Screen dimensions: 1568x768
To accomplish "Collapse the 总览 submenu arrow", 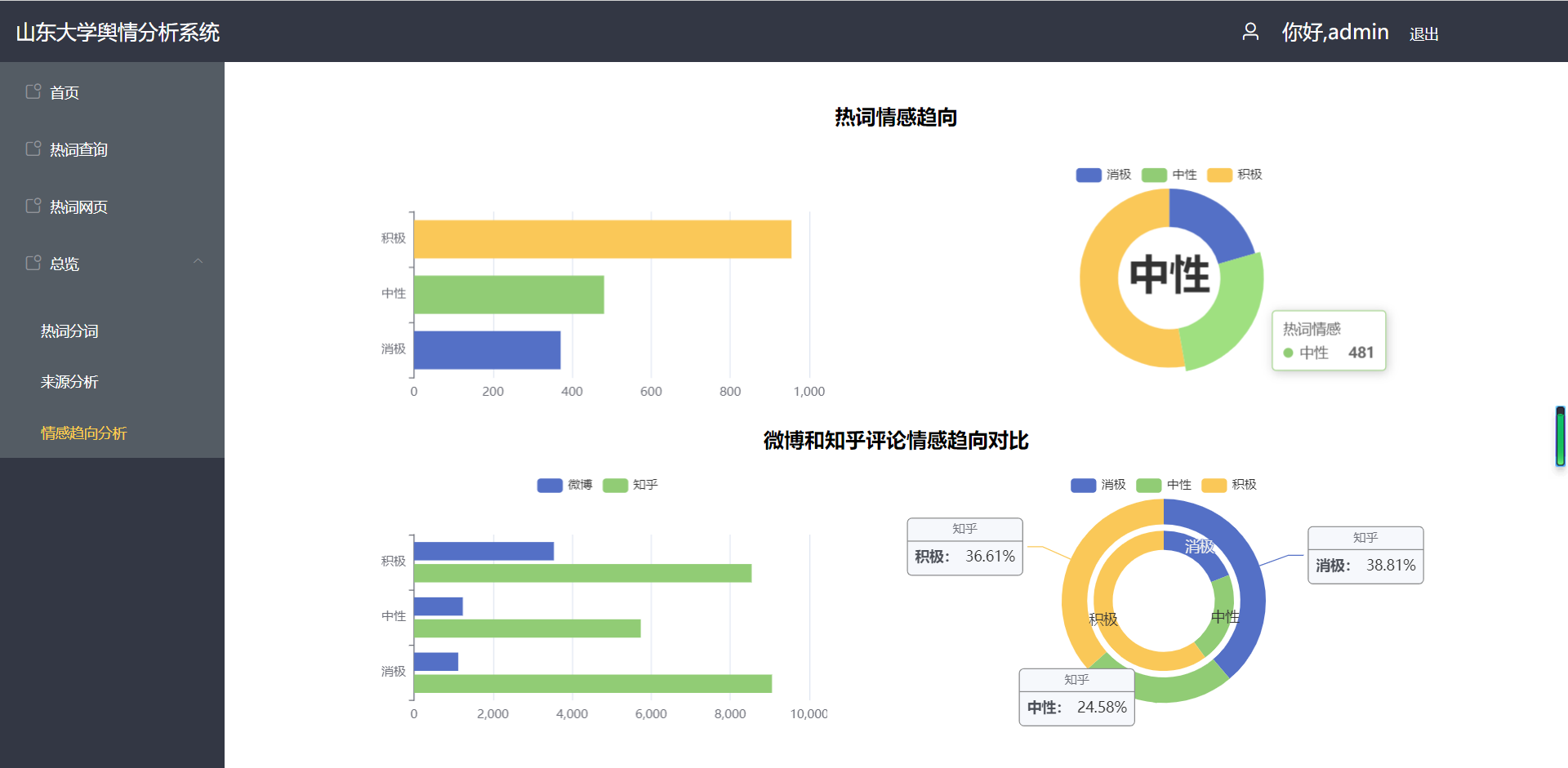I will click(x=198, y=261).
